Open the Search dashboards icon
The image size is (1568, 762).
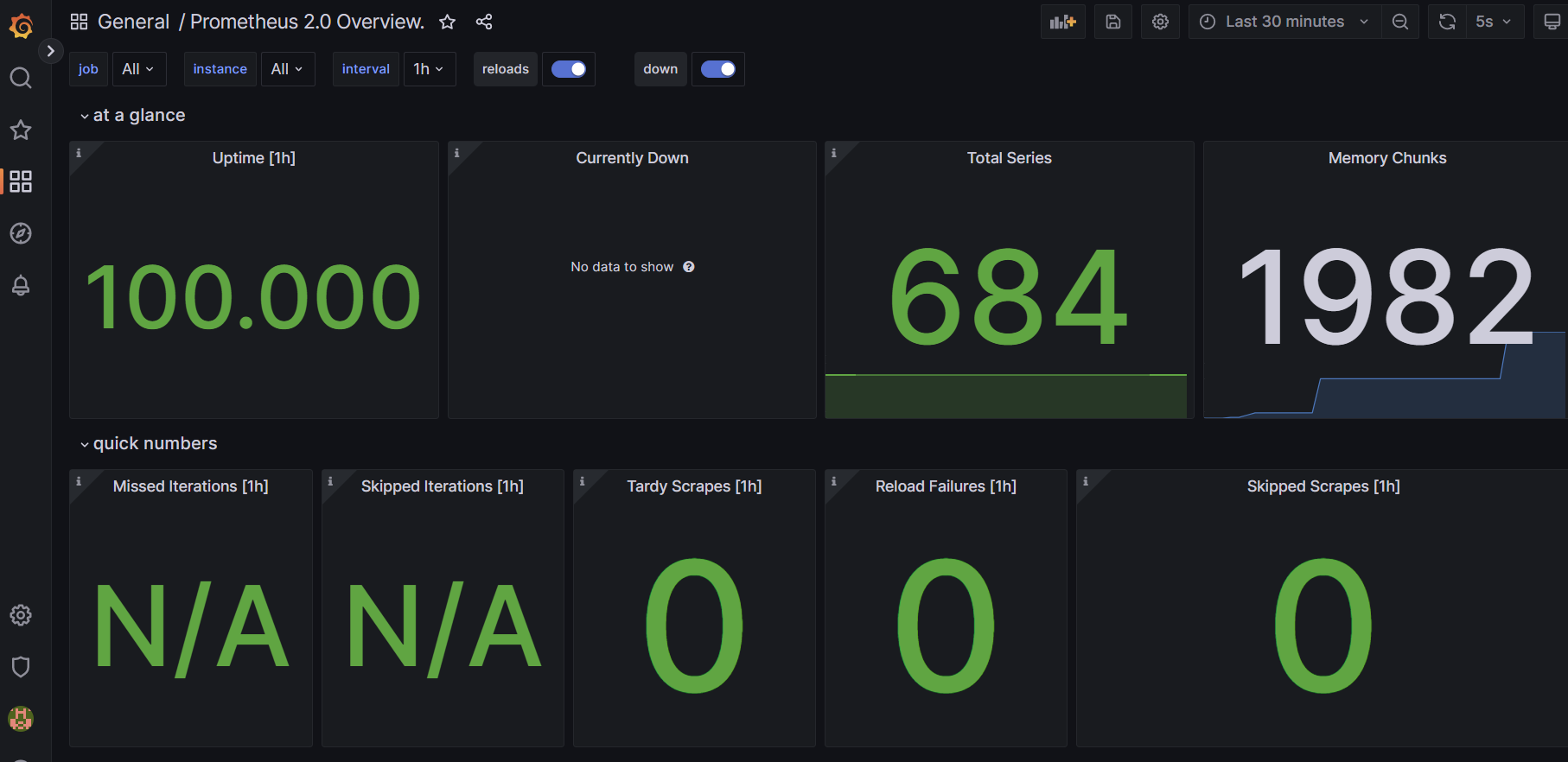(x=21, y=78)
